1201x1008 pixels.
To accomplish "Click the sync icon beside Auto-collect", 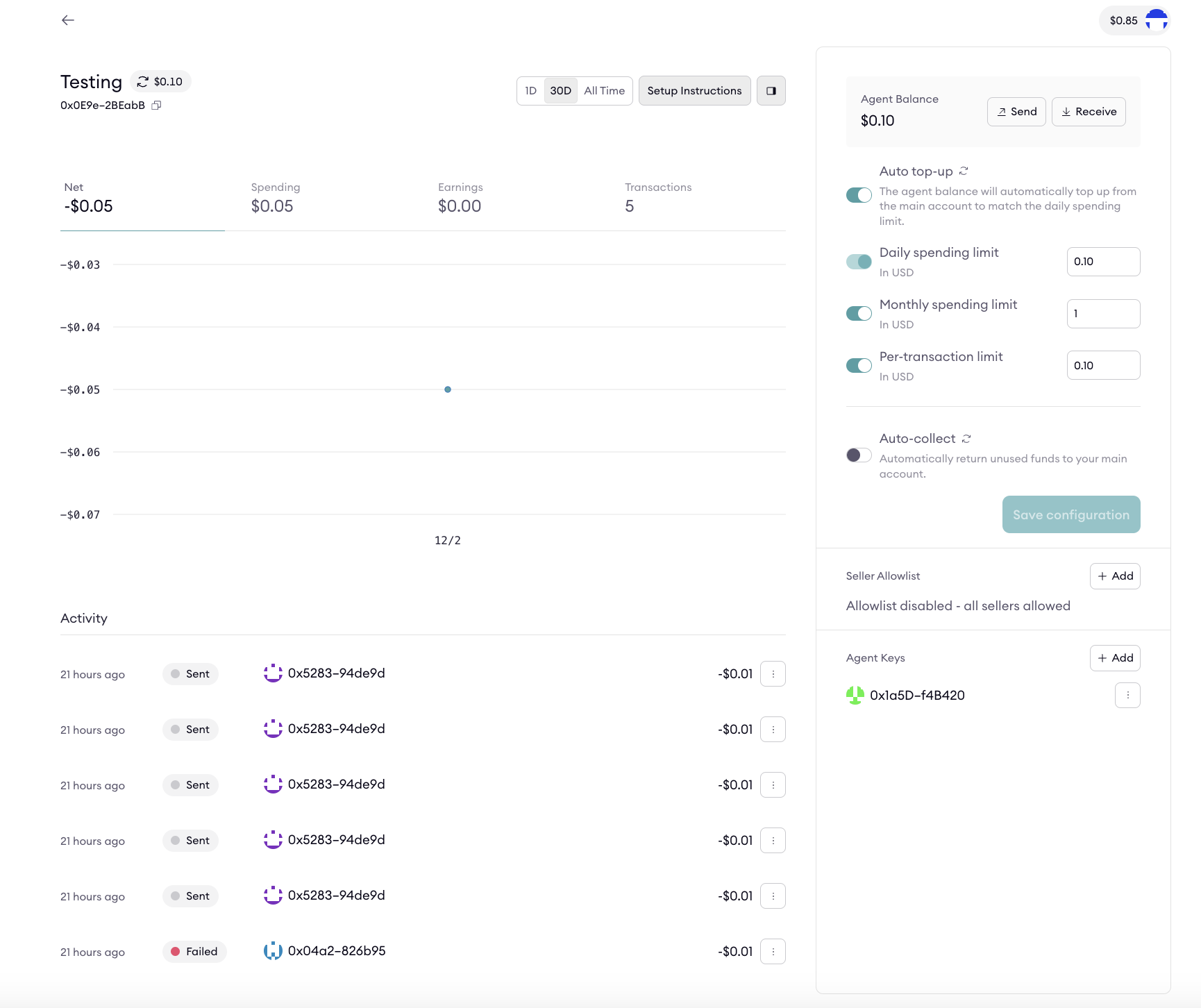I will [x=966, y=439].
